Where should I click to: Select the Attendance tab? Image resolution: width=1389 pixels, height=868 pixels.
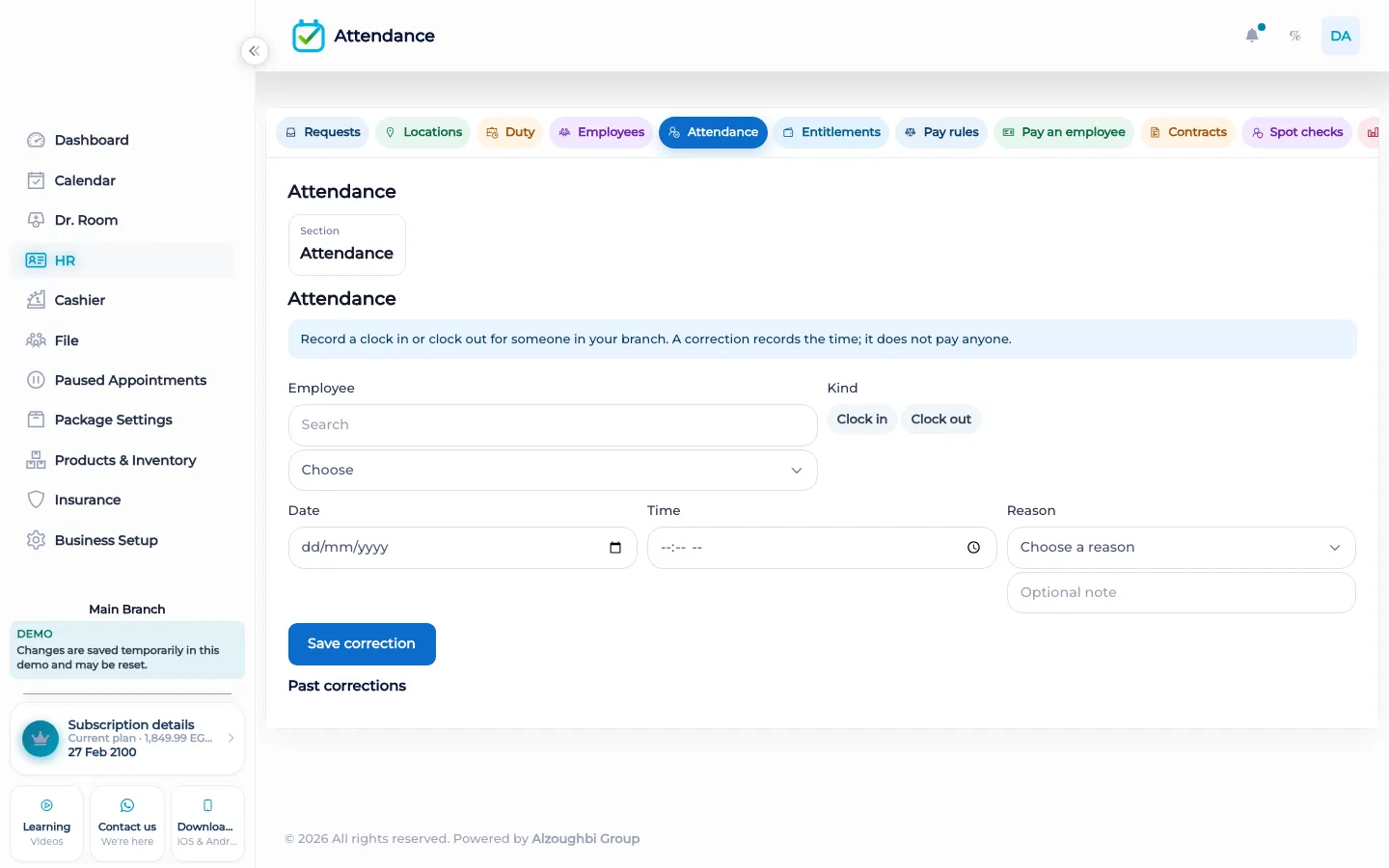click(713, 132)
